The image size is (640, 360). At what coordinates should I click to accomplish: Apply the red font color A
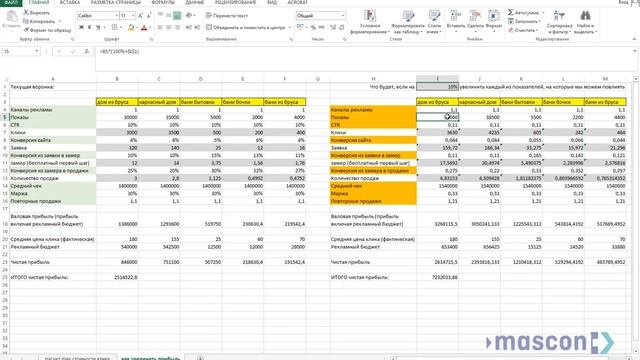click(144, 27)
